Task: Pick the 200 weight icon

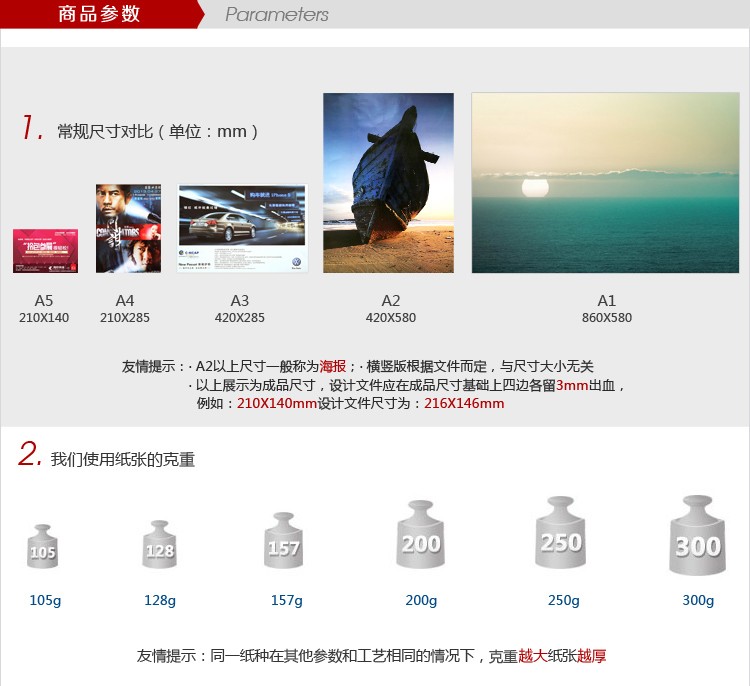Action: pyautogui.click(x=421, y=536)
